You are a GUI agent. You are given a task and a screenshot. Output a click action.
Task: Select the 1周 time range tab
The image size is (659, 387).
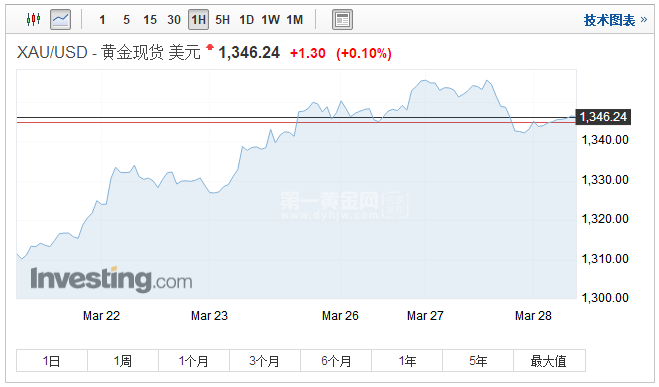(x=123, y=361)
